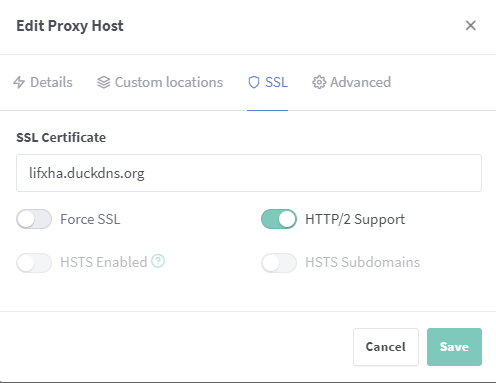Click the HSTS Subdomains label
The height and width of the screenshot is (383, 496).
pos(363,262)
